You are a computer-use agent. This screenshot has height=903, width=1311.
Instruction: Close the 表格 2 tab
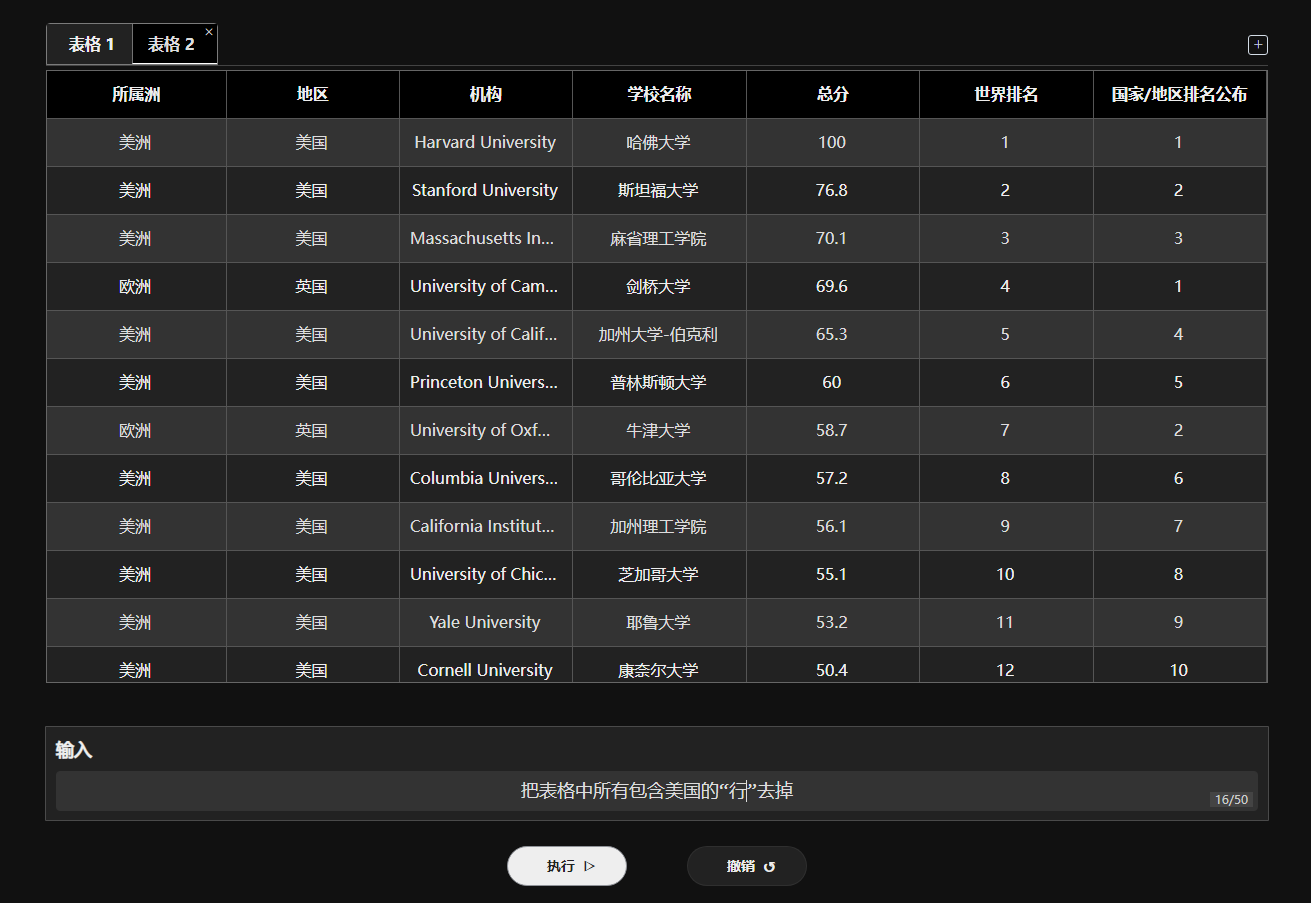point(209,32)
